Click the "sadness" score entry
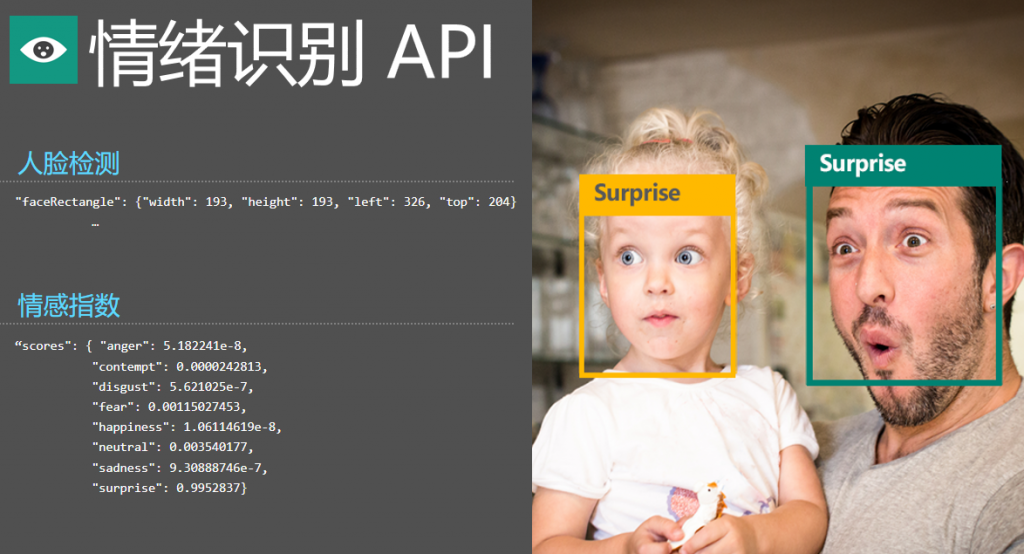This screenshot has height=554, width=1024. coord(179,467)
